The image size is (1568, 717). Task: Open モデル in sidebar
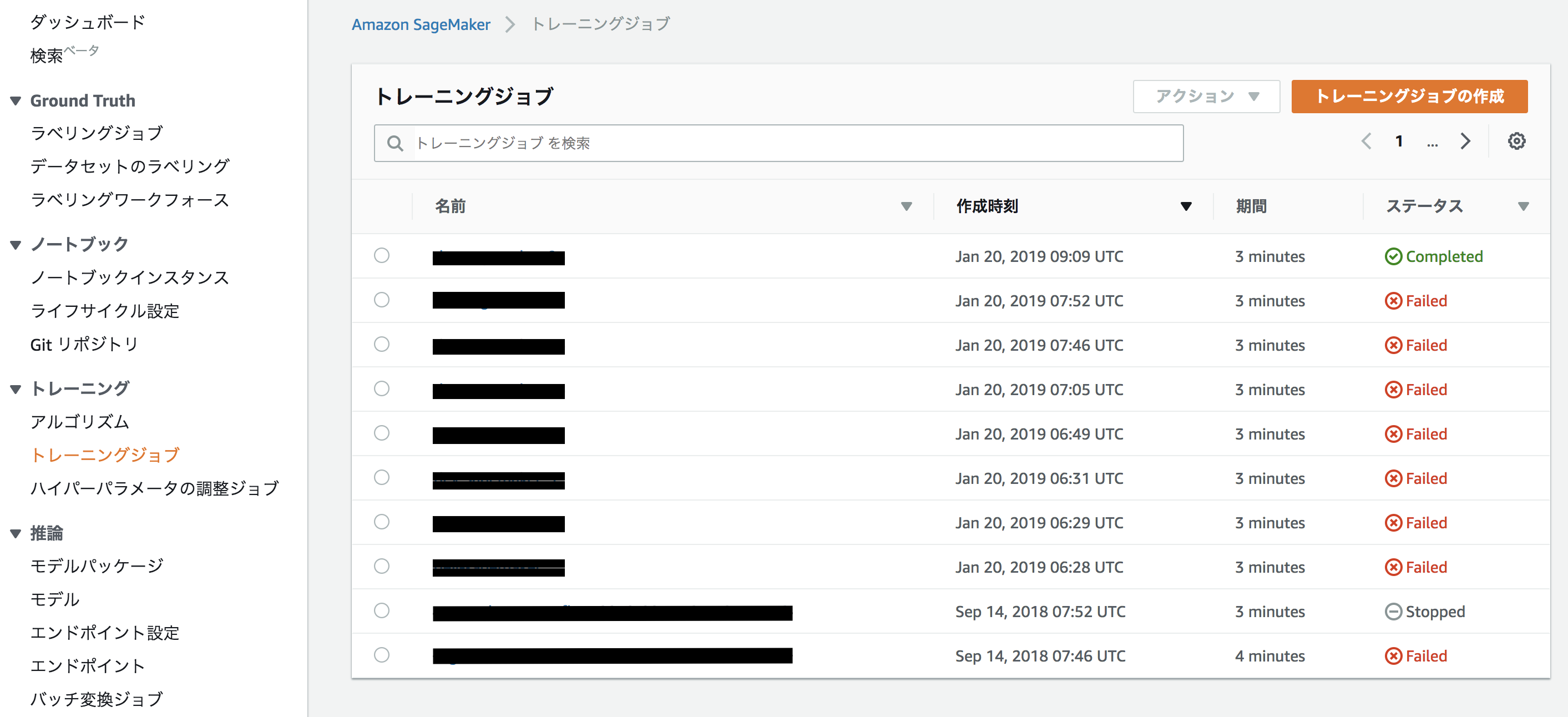(55, 599)
